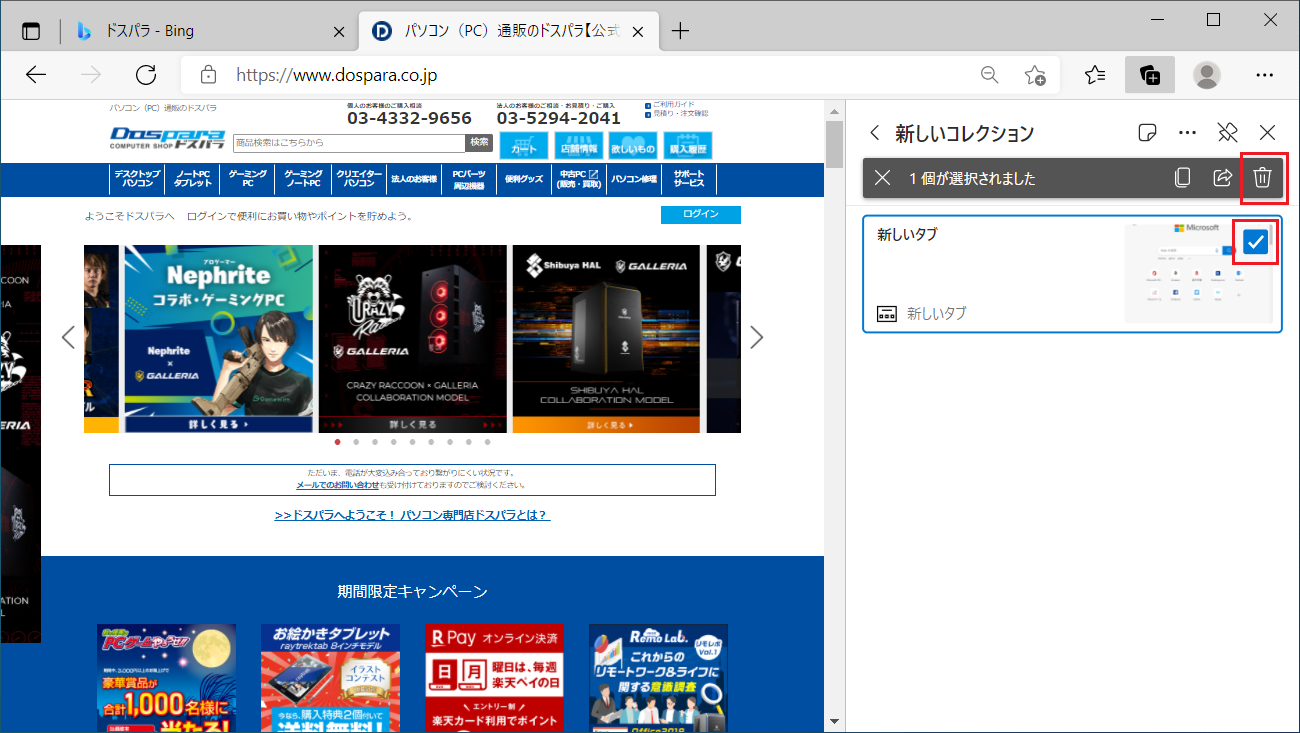Open the 欲しいもの wishlist icon
Screen dimensions: 1300x733
[633, 145]
